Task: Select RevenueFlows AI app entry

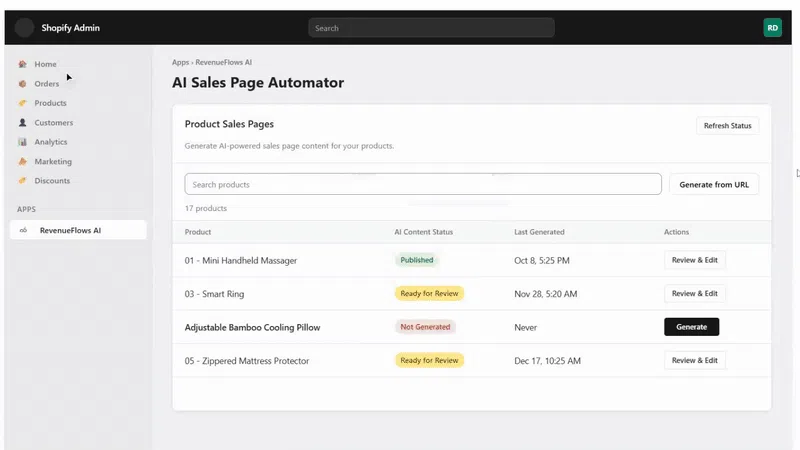Action: click(x=78, y=230)
